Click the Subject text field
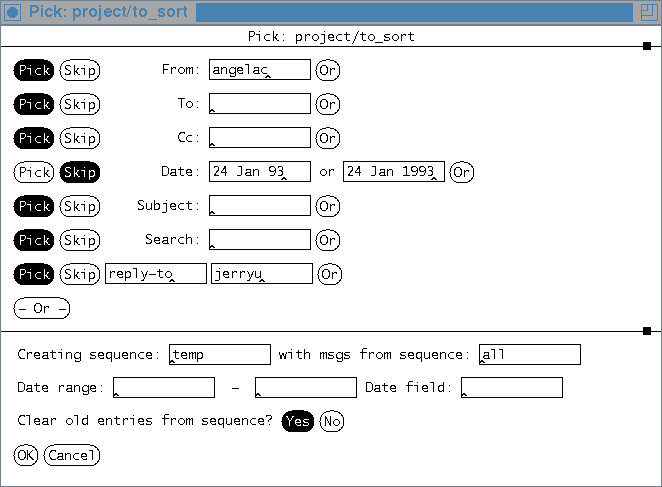The height and width of the screenshot is (487, 662). click(x=260, y=206)
